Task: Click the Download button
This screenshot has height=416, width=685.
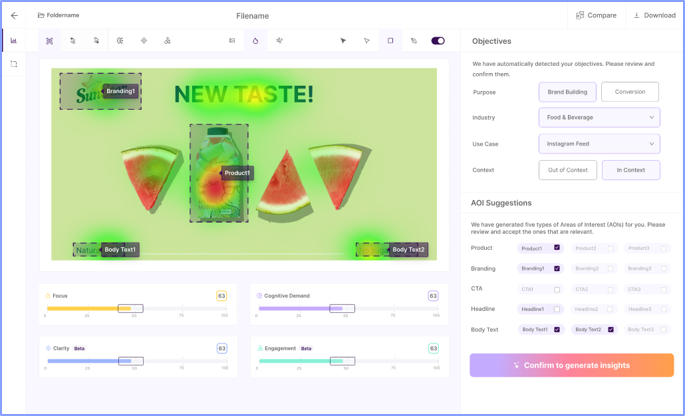Action: [655, 16]
